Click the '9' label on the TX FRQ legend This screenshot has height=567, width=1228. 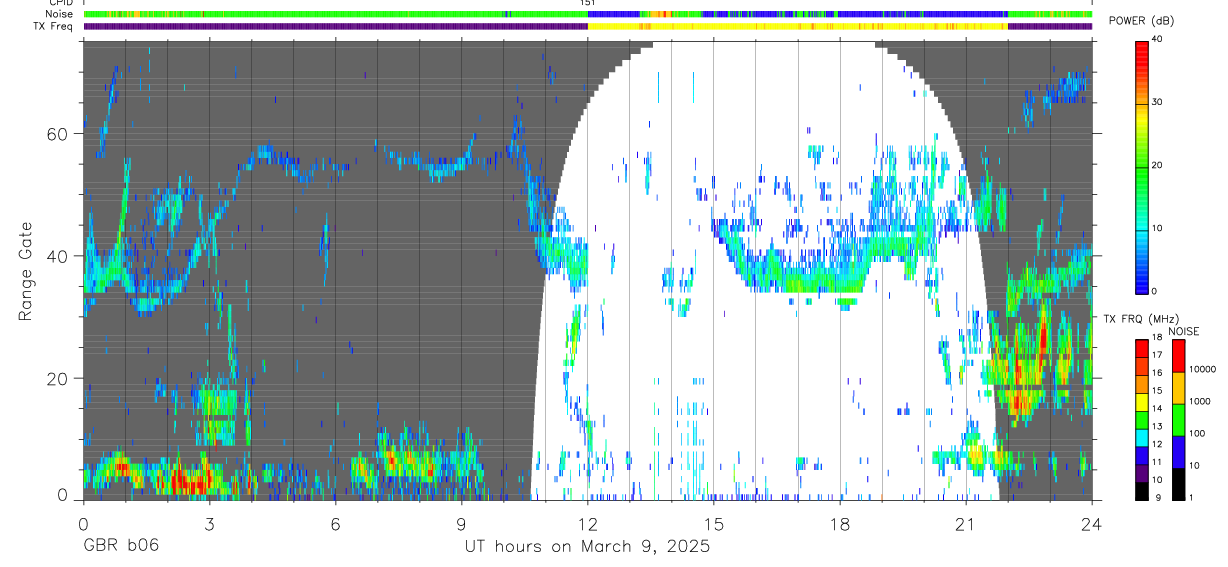[x=1156, y=499]
